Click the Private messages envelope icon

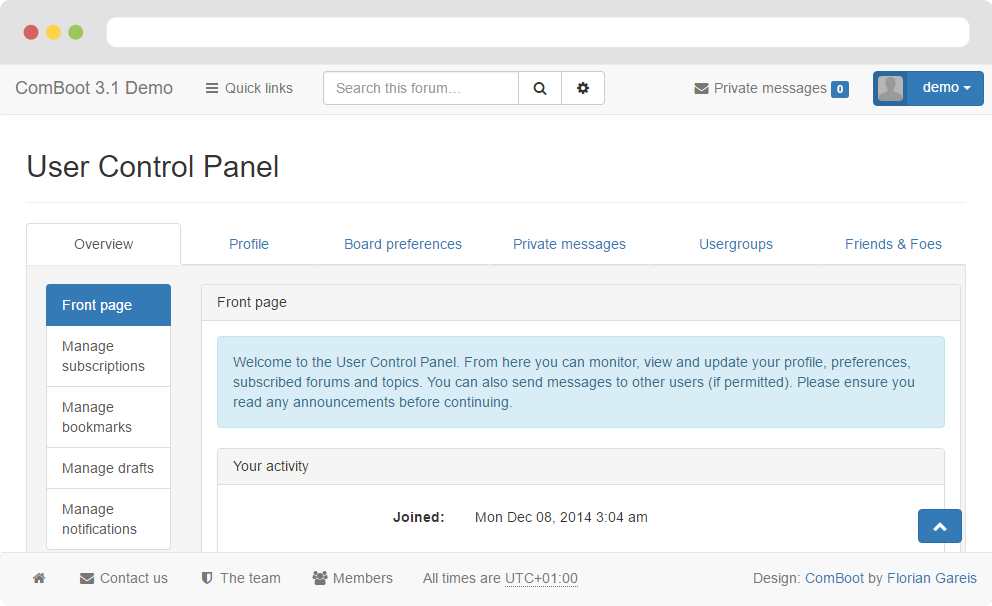click(x=701, y=89)
